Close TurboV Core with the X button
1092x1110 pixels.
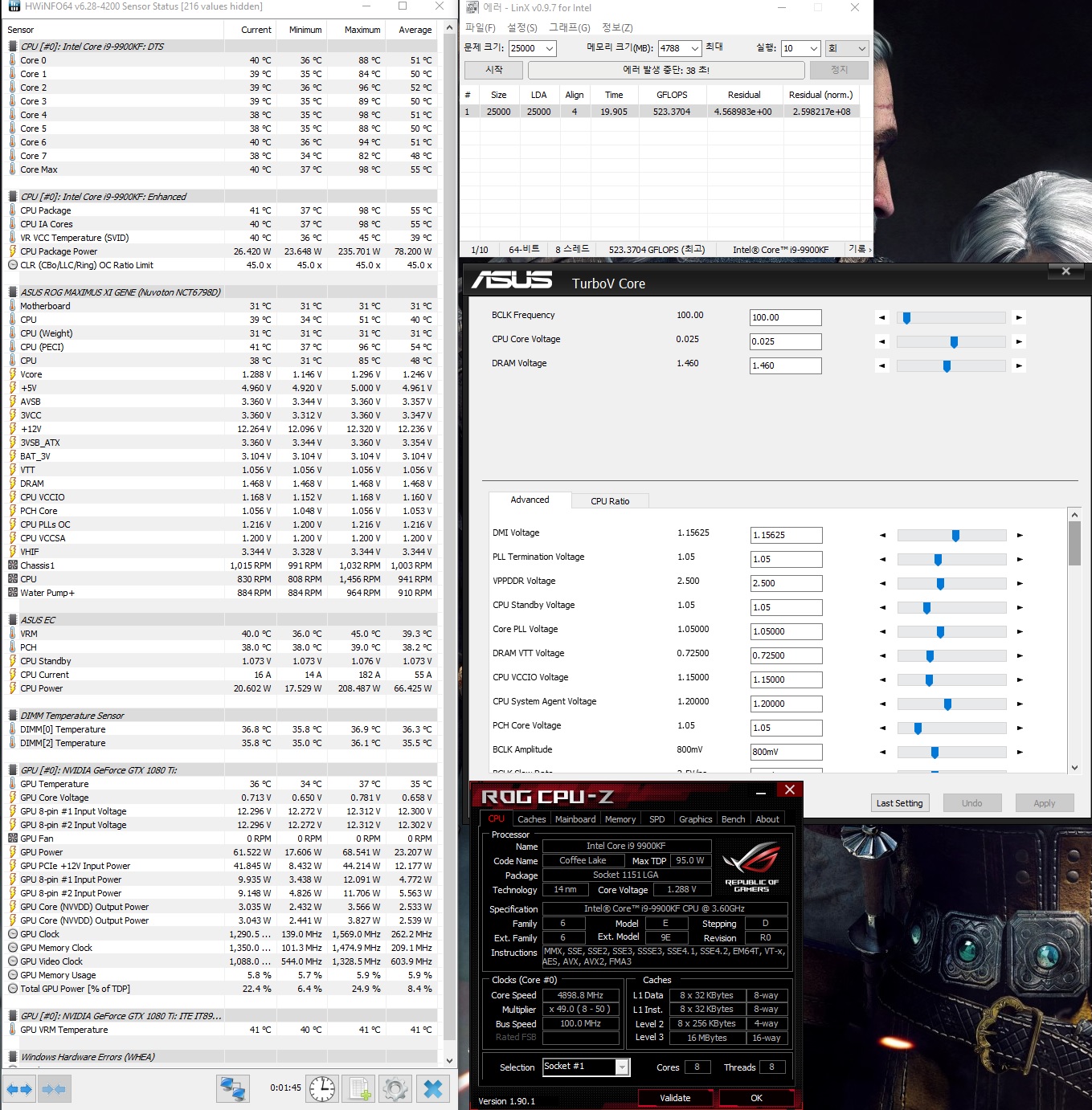(1066, 271)
